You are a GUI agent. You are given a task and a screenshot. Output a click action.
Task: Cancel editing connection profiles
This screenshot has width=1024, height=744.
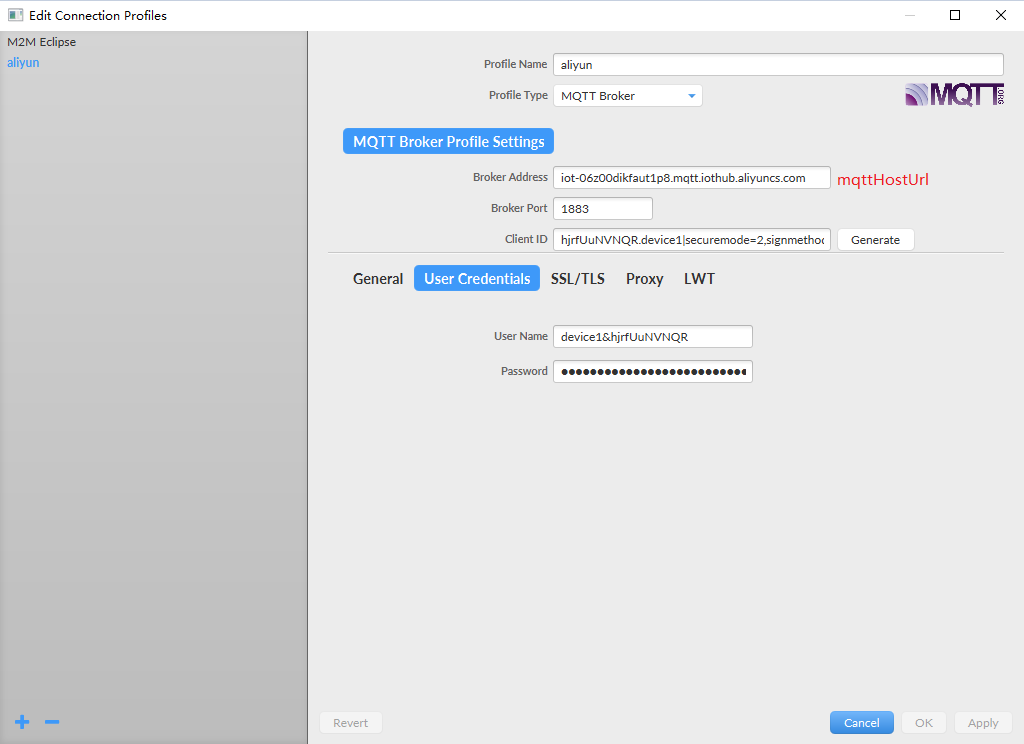tap(861, 723)
